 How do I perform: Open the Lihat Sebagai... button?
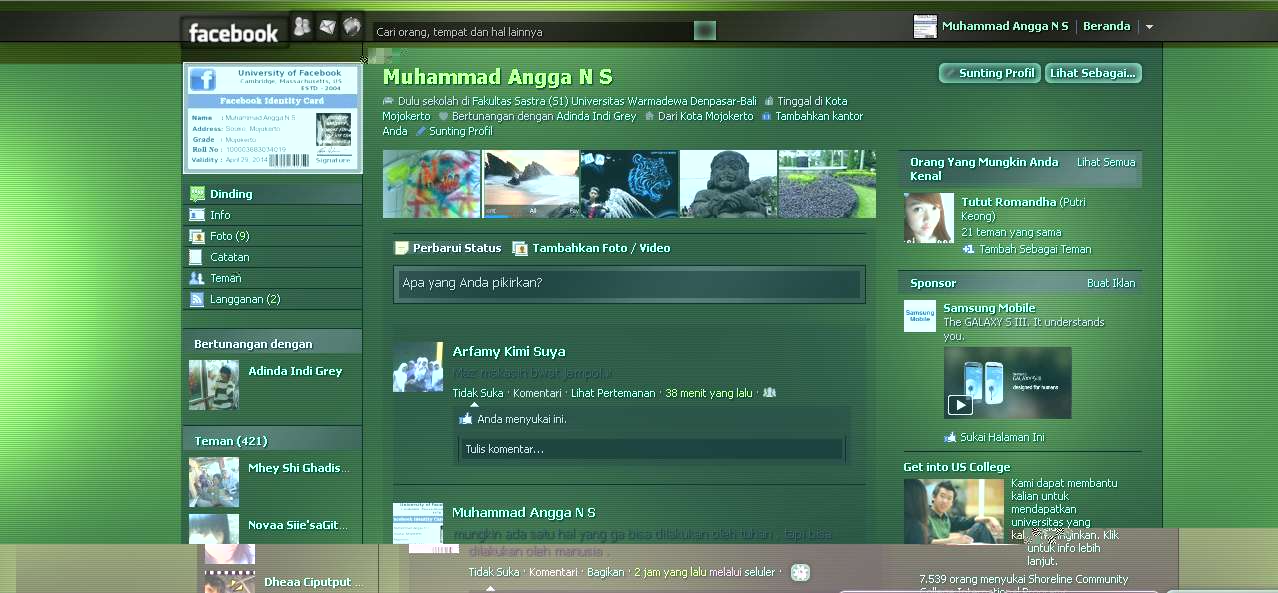pyautogui.click(x=1093, y=73)
